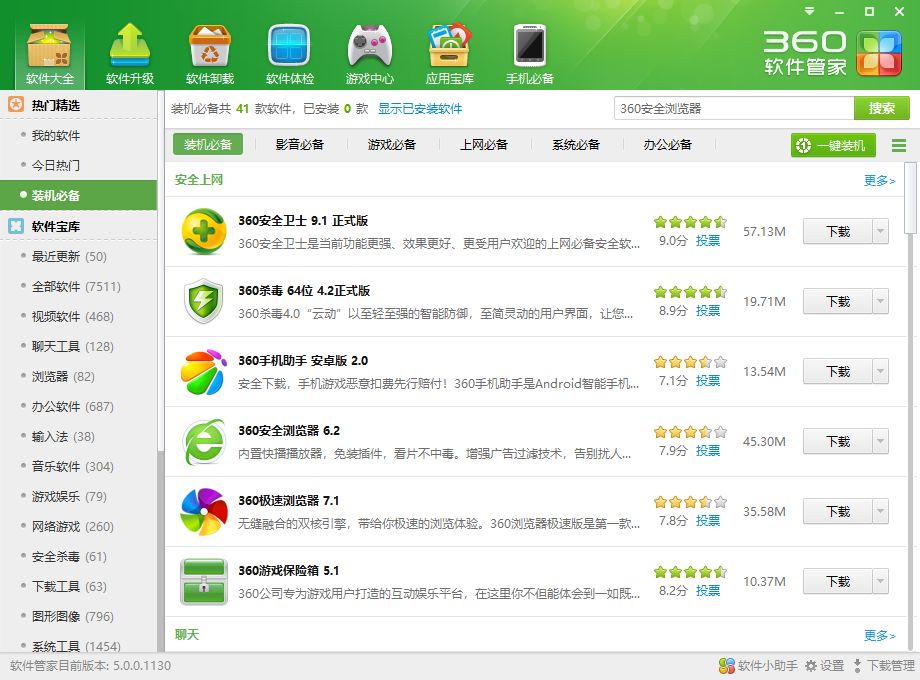920x680 pixels.
Task: Switch to the 游戏必备 tab
Action: pos(392,144)
